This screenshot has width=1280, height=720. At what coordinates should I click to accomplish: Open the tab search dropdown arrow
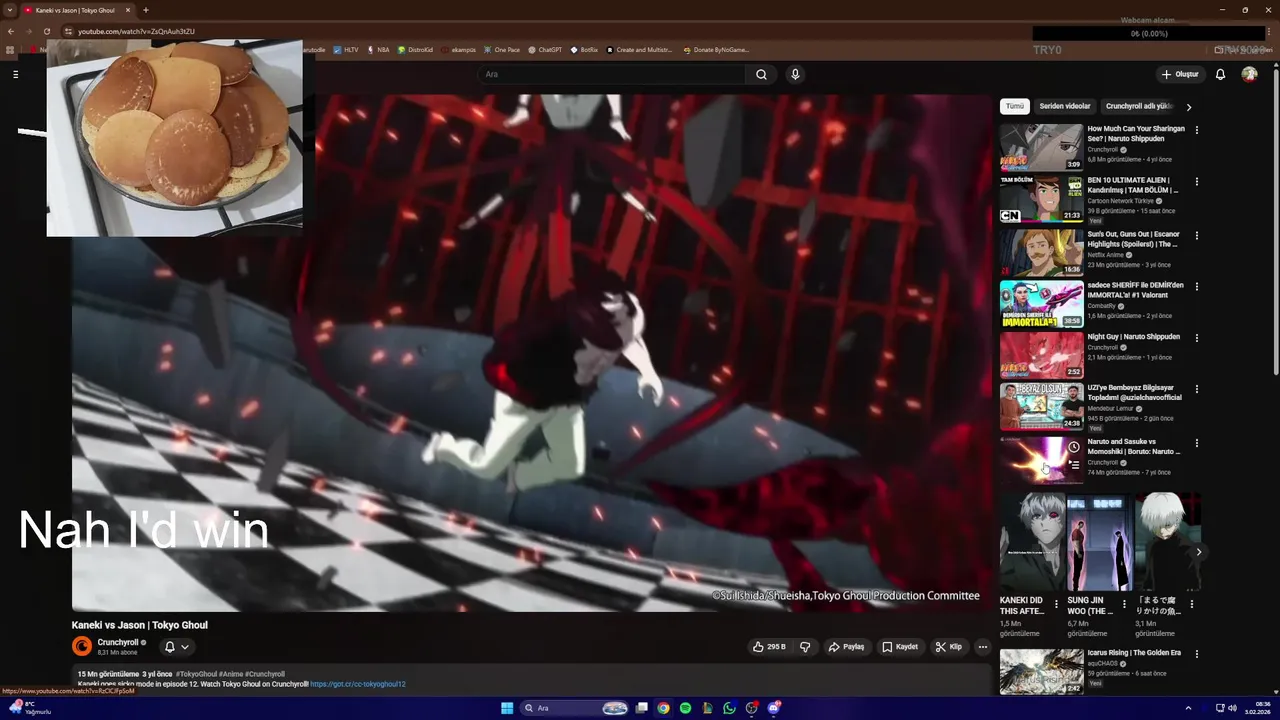[x=10, y=10]
